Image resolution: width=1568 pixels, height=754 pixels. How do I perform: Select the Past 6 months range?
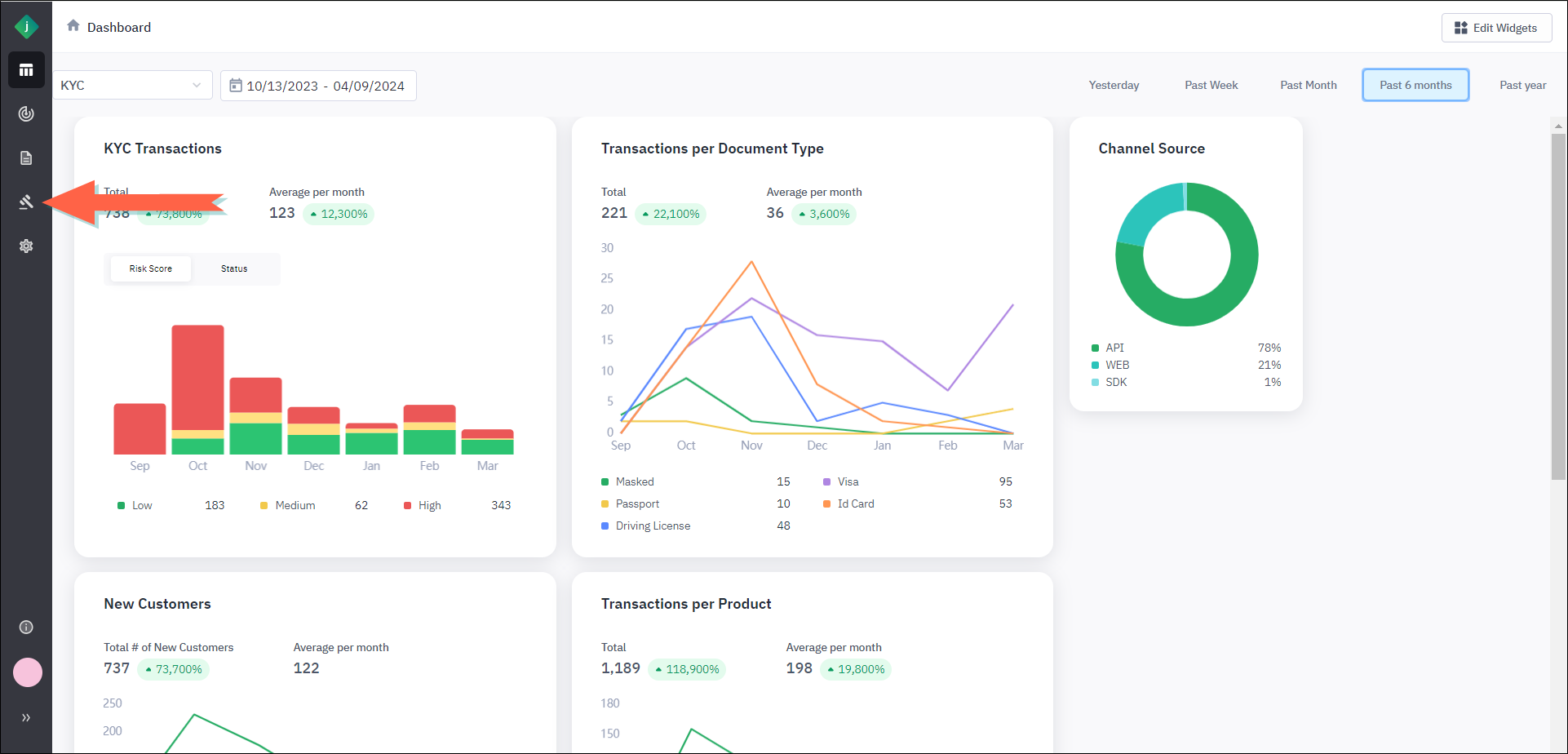tap(1415, 85)
